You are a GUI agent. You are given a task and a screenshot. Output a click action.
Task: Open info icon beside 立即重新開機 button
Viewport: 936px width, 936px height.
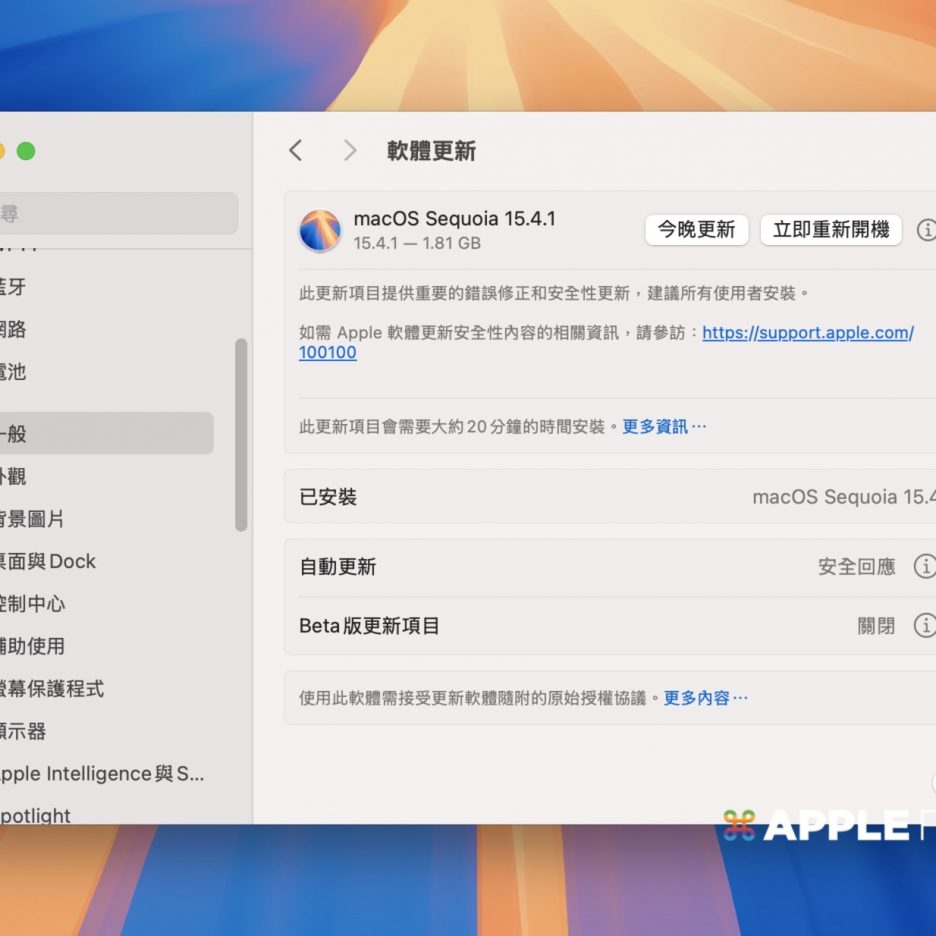point(926,230)
